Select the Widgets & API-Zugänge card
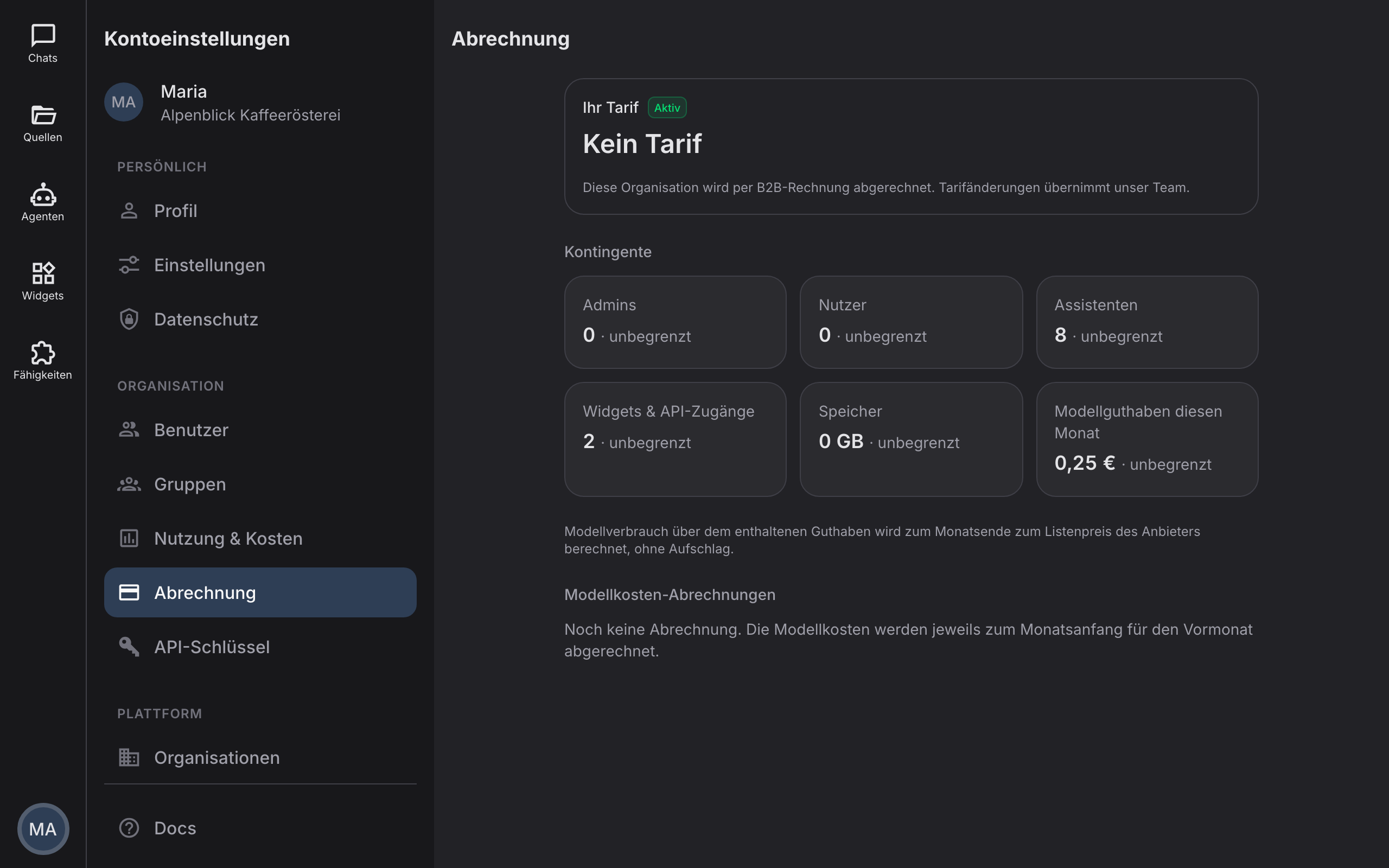 tap(675, 439)
